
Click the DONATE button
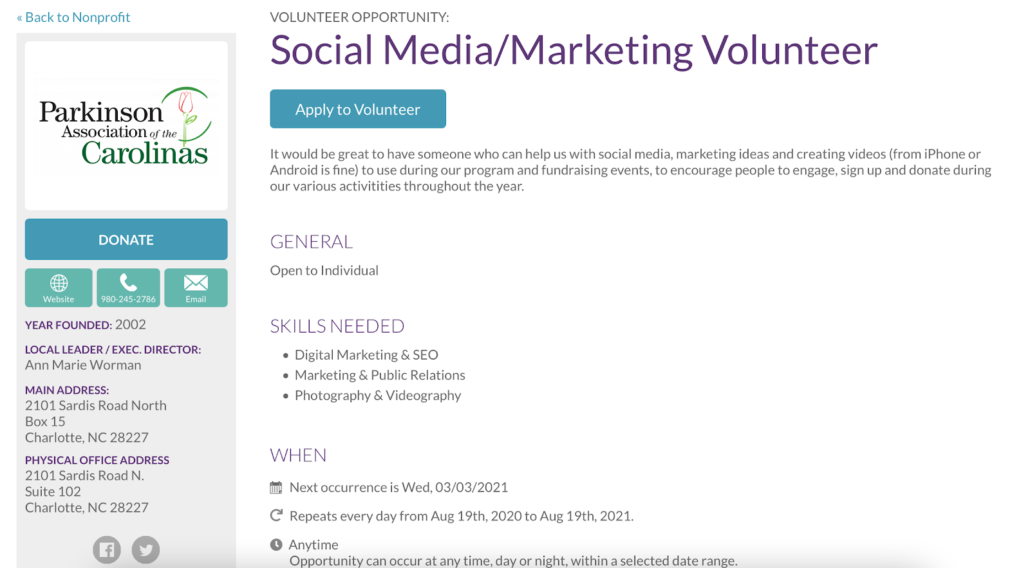(x=126, y=240)
